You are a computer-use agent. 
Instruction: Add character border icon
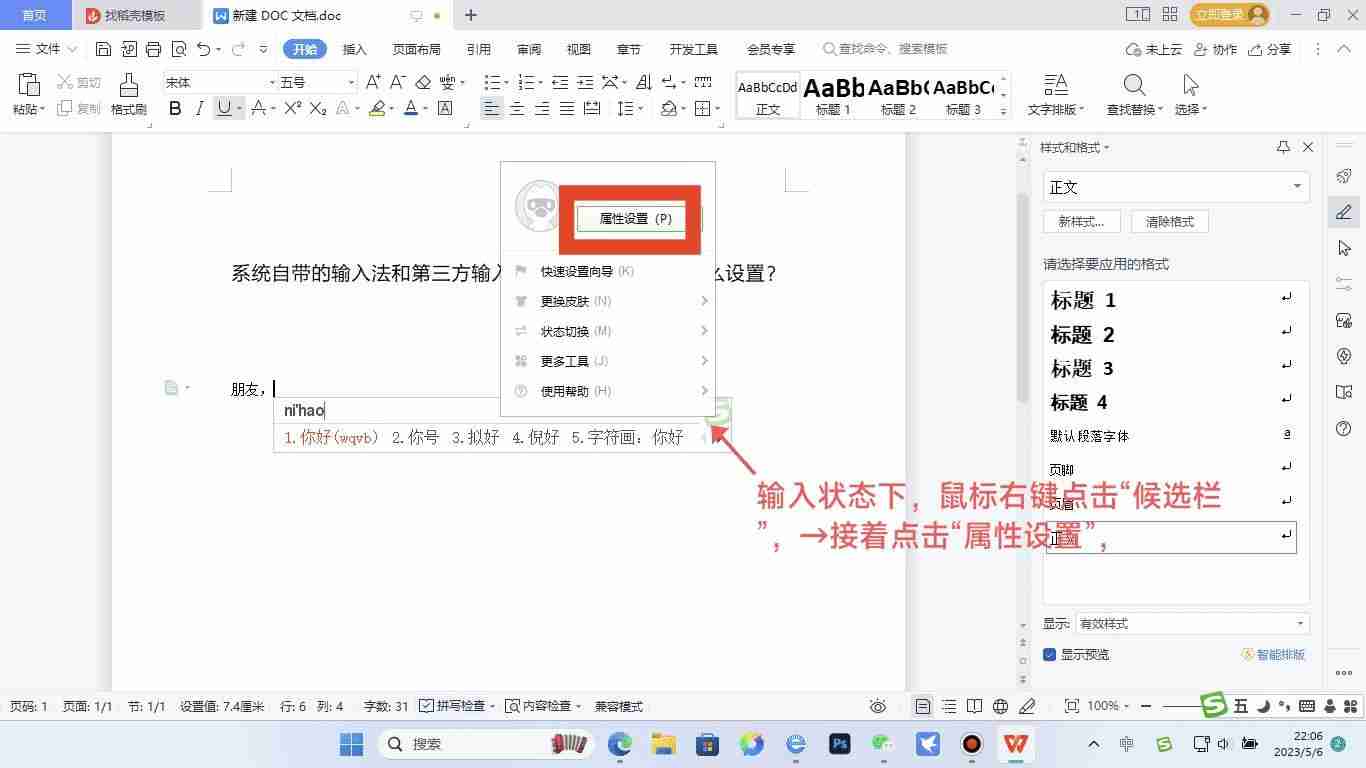click(446, 108)
